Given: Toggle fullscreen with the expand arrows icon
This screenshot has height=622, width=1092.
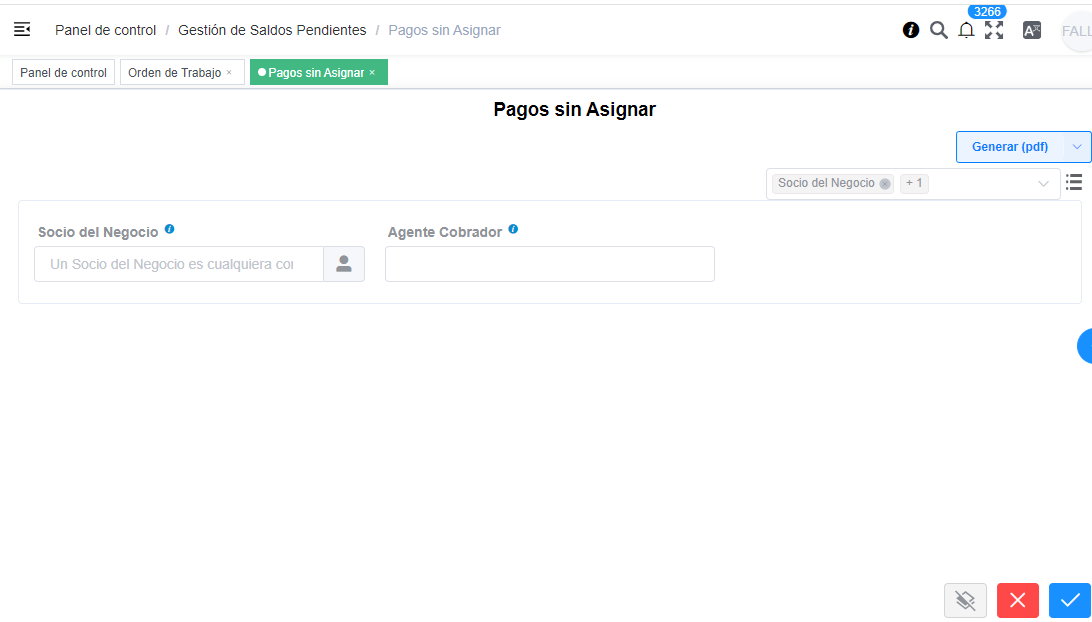Looking at the screenshot, I should [x=994, y=31].
